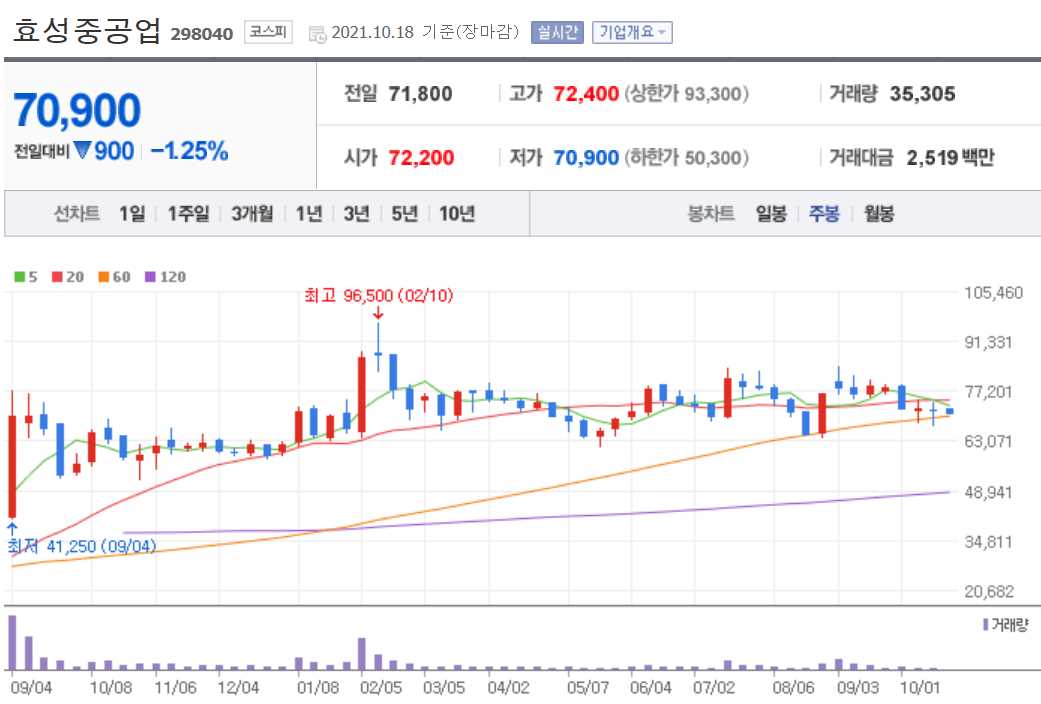This screenshot has width=1041, height=704.
Task: Select the 선차트 line chart option
Action: coord(76,213)
